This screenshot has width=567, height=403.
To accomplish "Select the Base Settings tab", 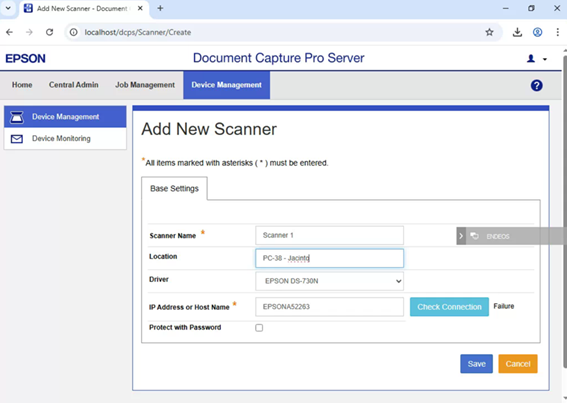I will [x=174, y=188].
